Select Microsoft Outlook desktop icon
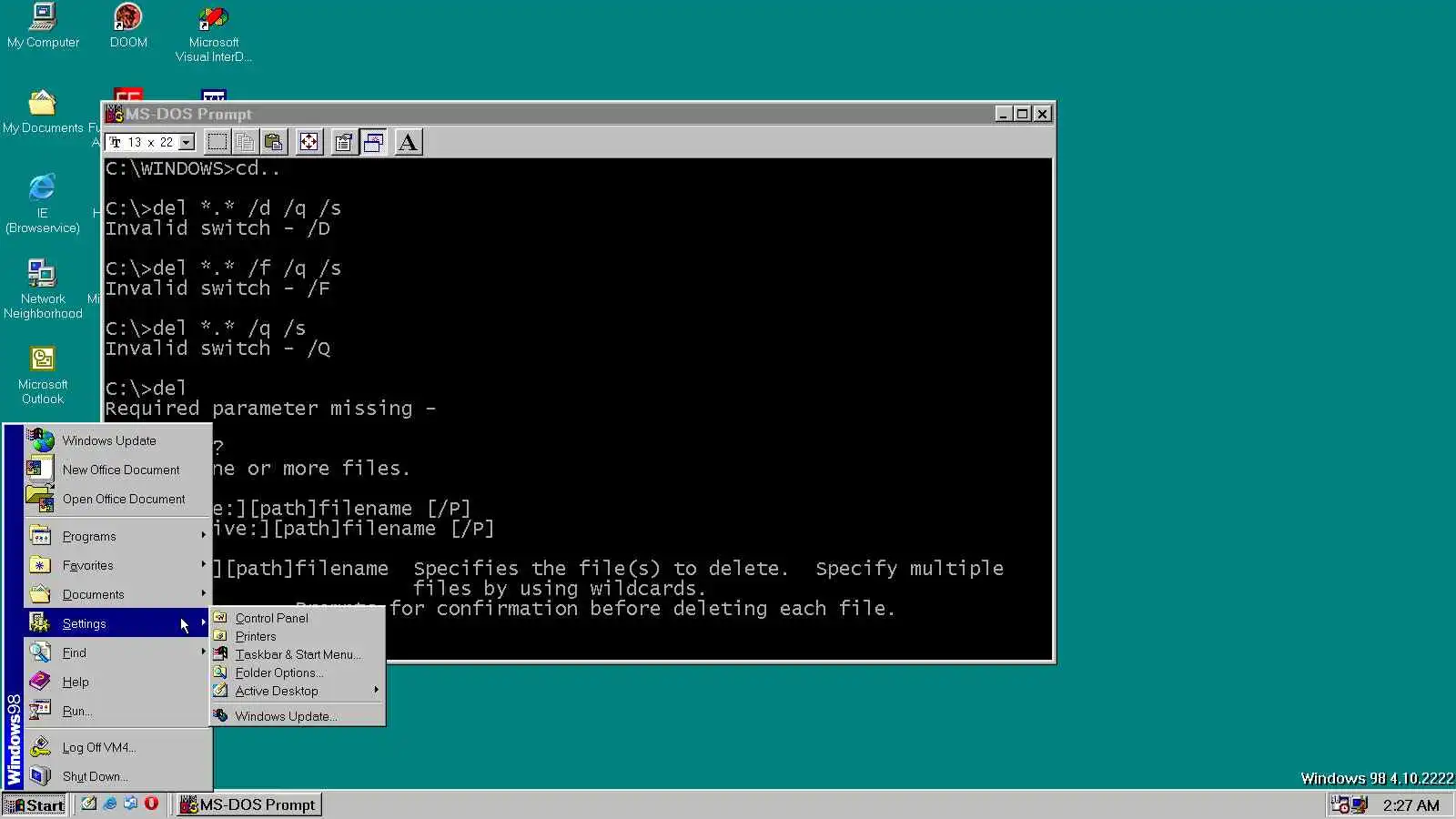The height and width of the screenshot is (819, 1456). [43, 375]
